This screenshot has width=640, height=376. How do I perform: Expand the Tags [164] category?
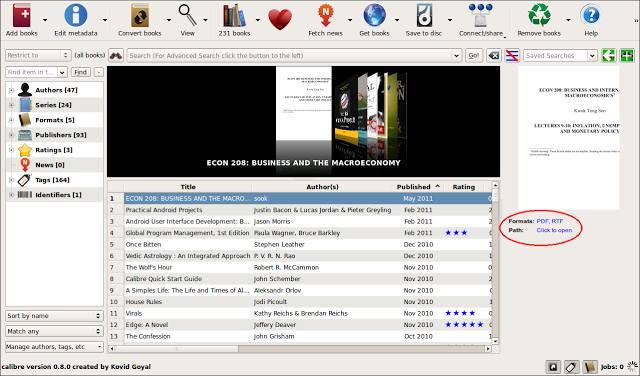(11, 180)
